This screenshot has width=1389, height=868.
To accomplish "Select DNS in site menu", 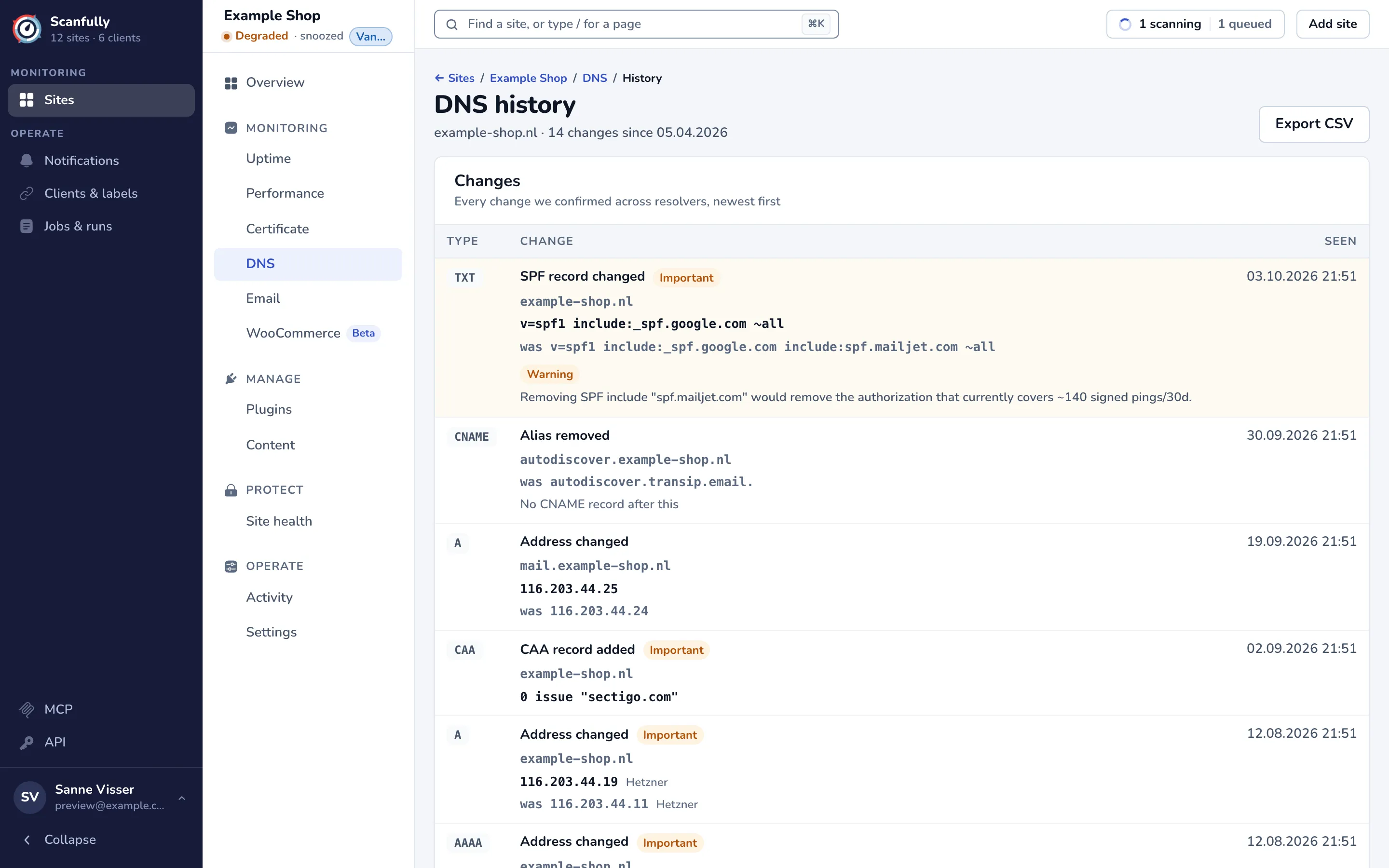I will (x=308, y=264).
